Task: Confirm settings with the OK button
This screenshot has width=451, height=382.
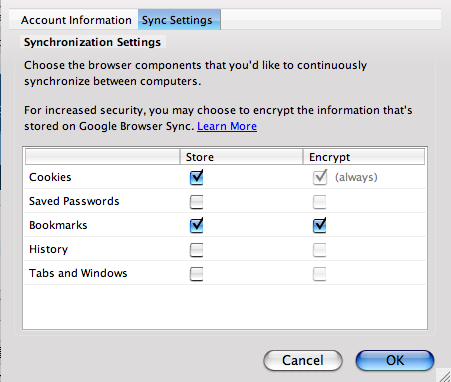Action: pyautogui.click(x=395, y=360)
